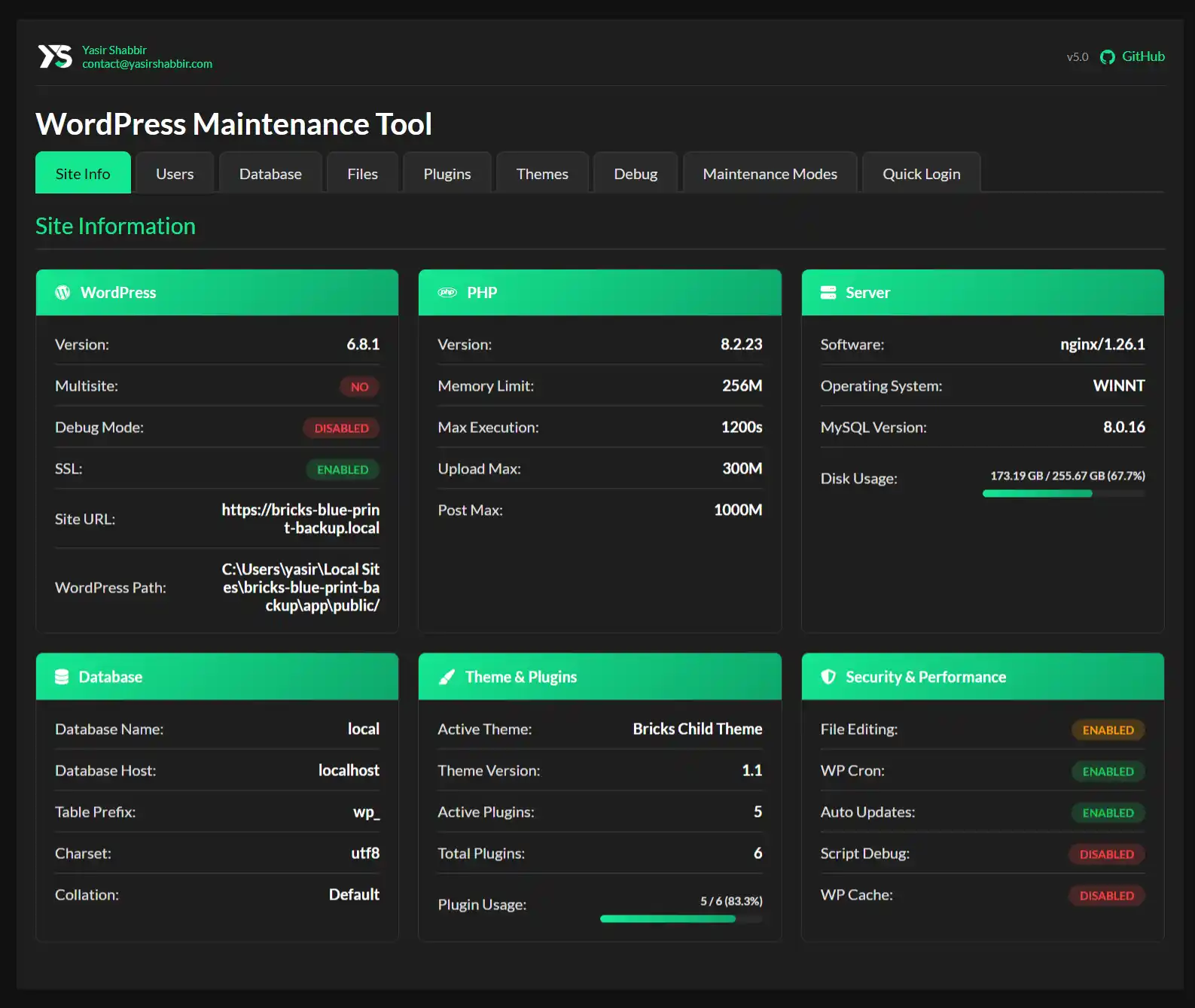Click the PHP logo icon in card header
This screenshot has height=1008, width=1195.
tap(447, 293)
